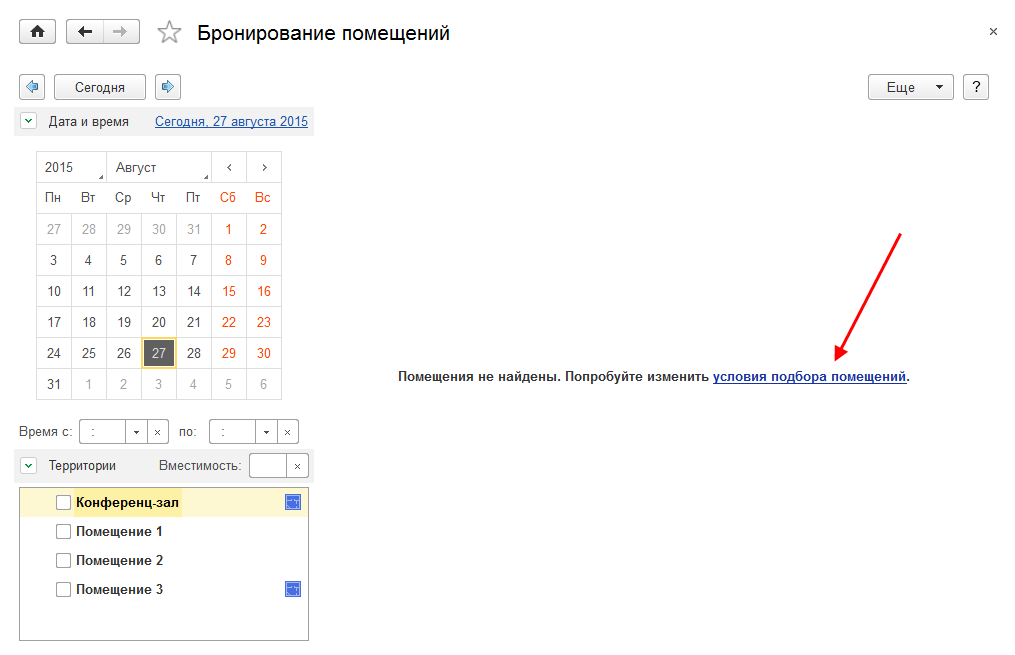Viewport: 1015px width, 655px height.
Task: Clear the Вместимость capacity field
Action: pyautogui.click(x=297, y=465)
